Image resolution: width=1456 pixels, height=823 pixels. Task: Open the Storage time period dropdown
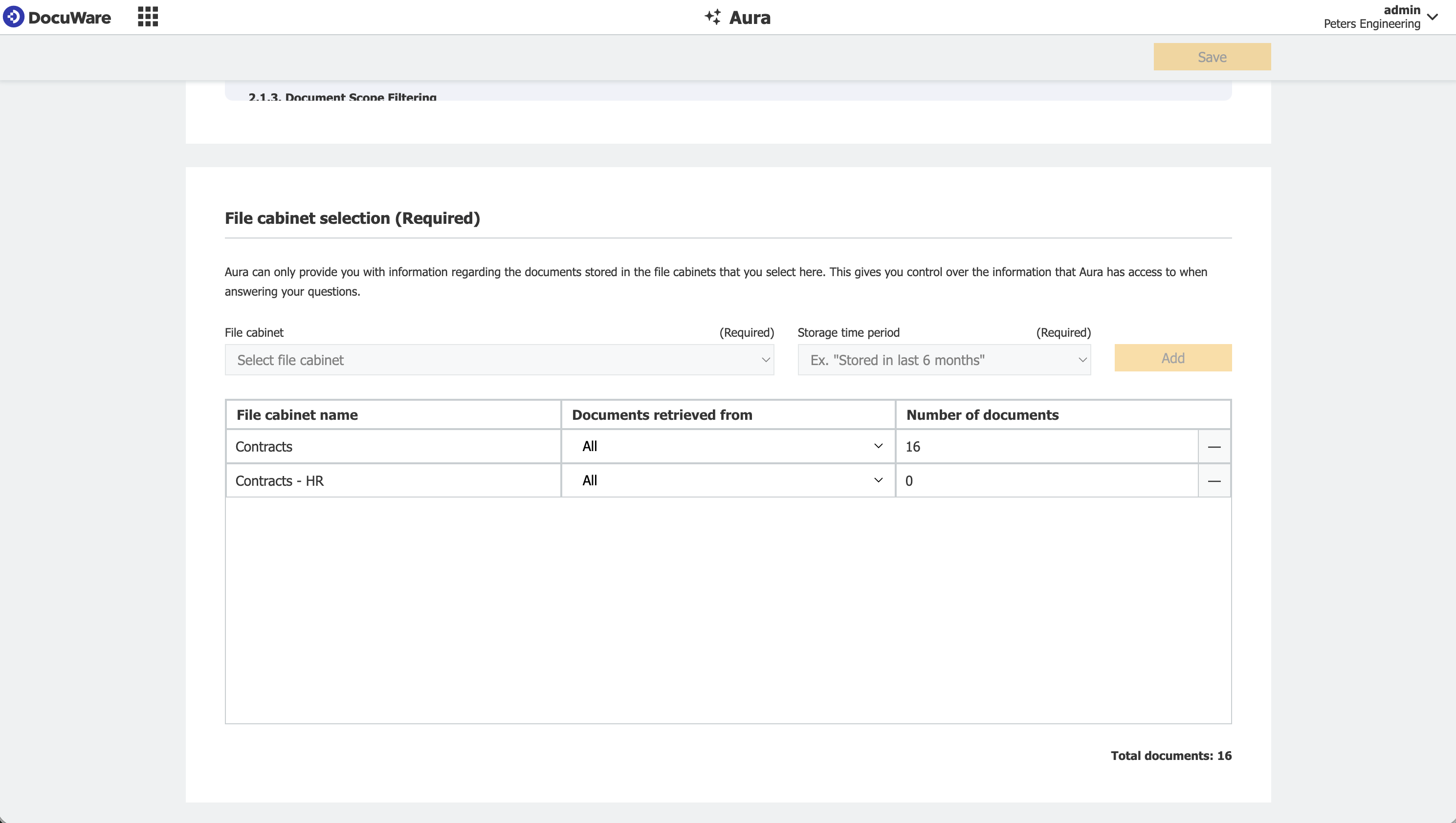point(944,360)
